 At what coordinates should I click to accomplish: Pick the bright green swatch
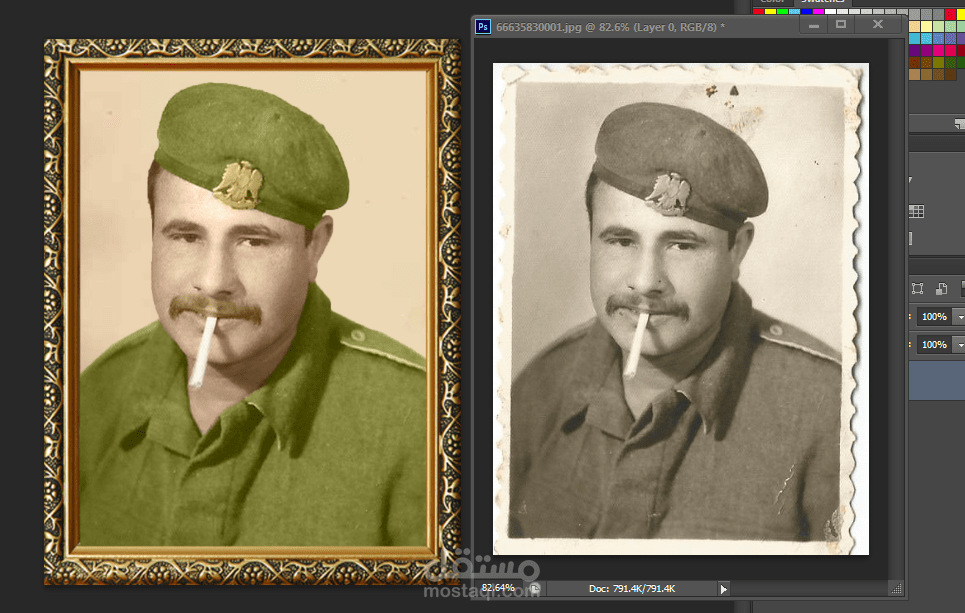point(782,12)
